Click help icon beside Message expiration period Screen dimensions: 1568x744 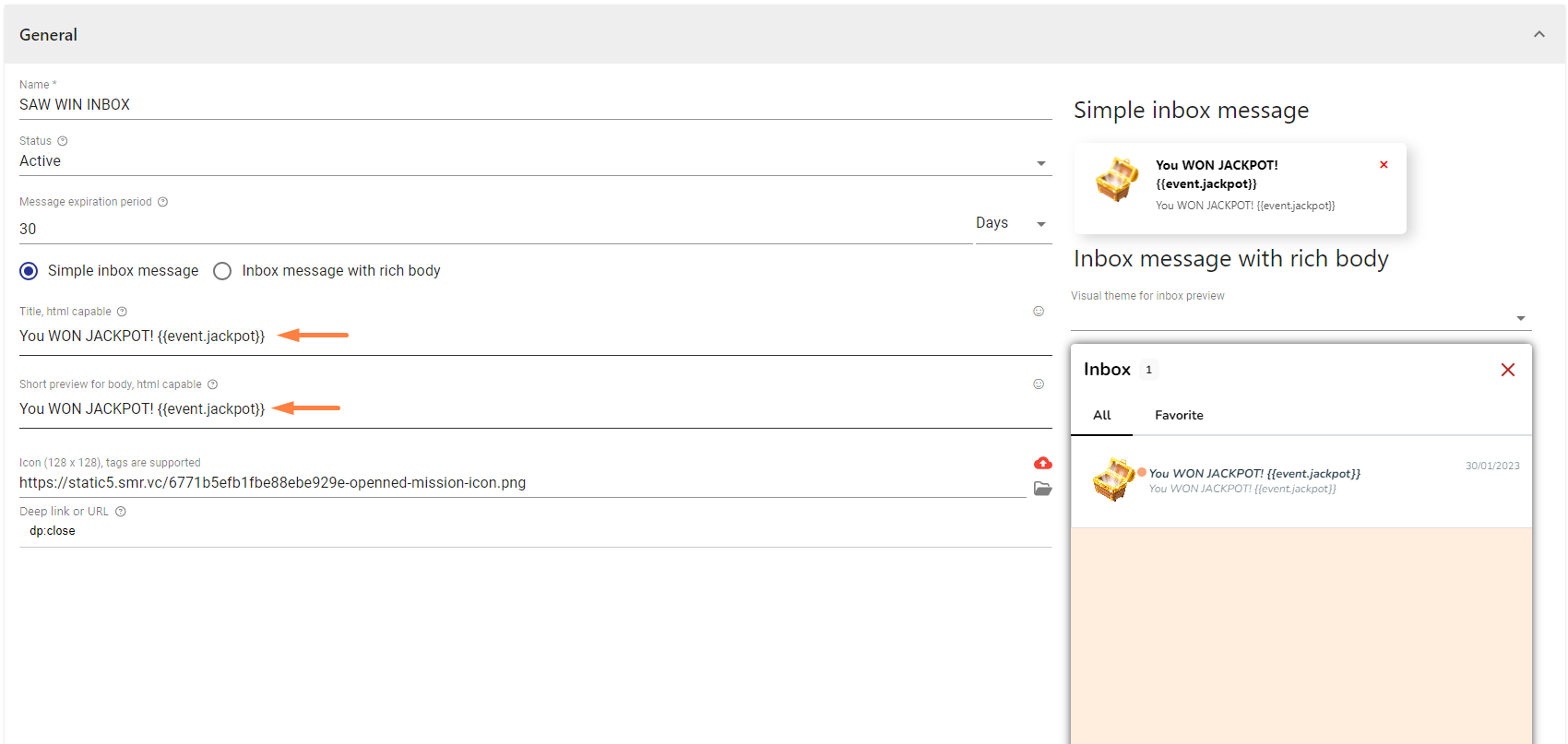tap(162, 202)
